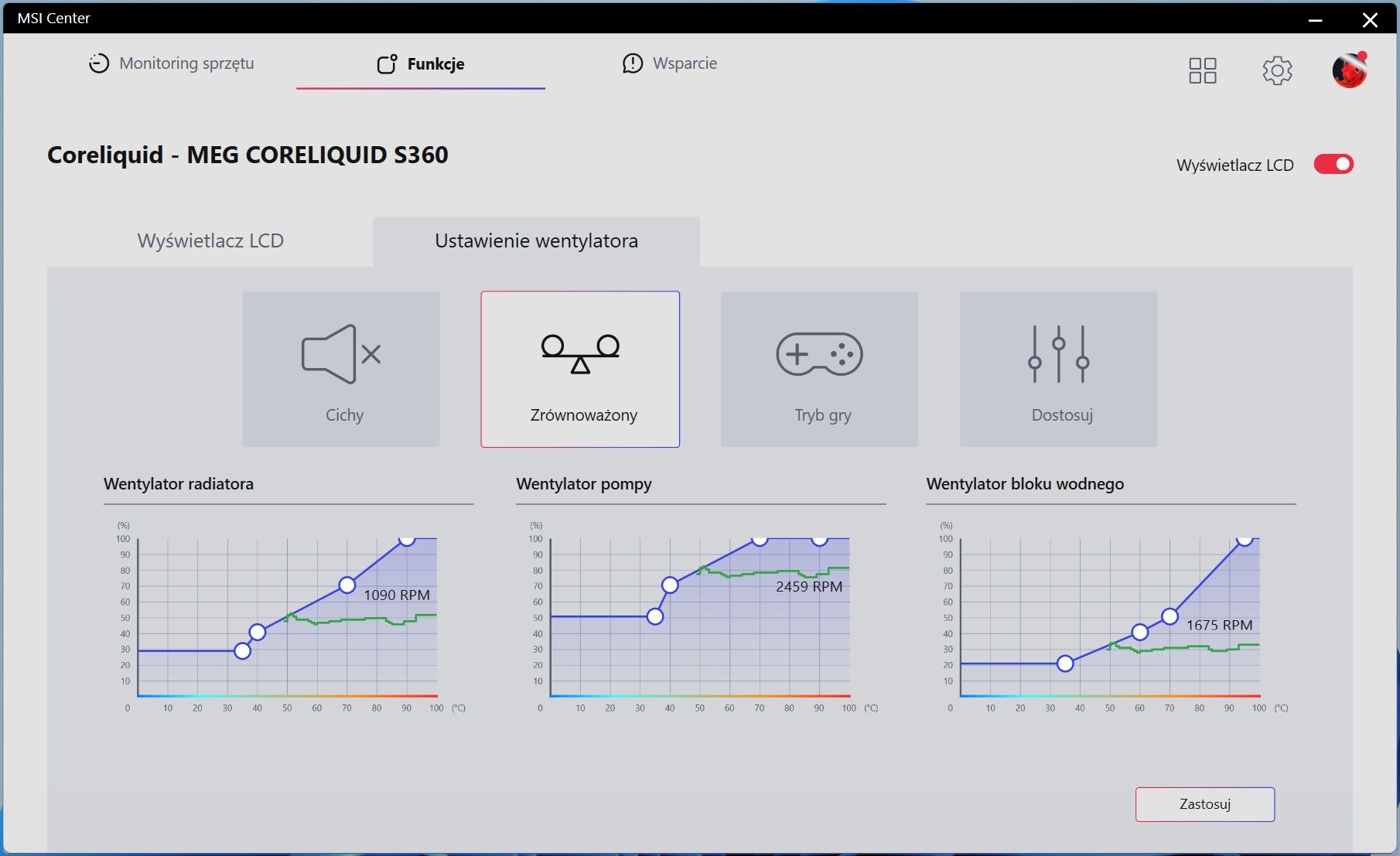
Task: Switch to the Wyświetlacz LCD sub-tab
Action: [x=210, y=241]
